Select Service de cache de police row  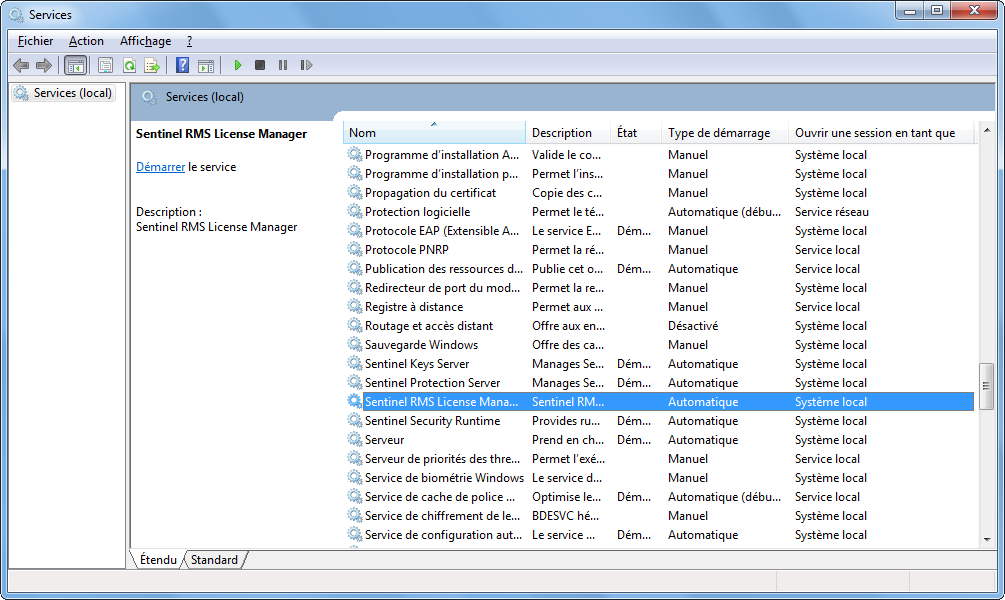click(x=660, y=497)
